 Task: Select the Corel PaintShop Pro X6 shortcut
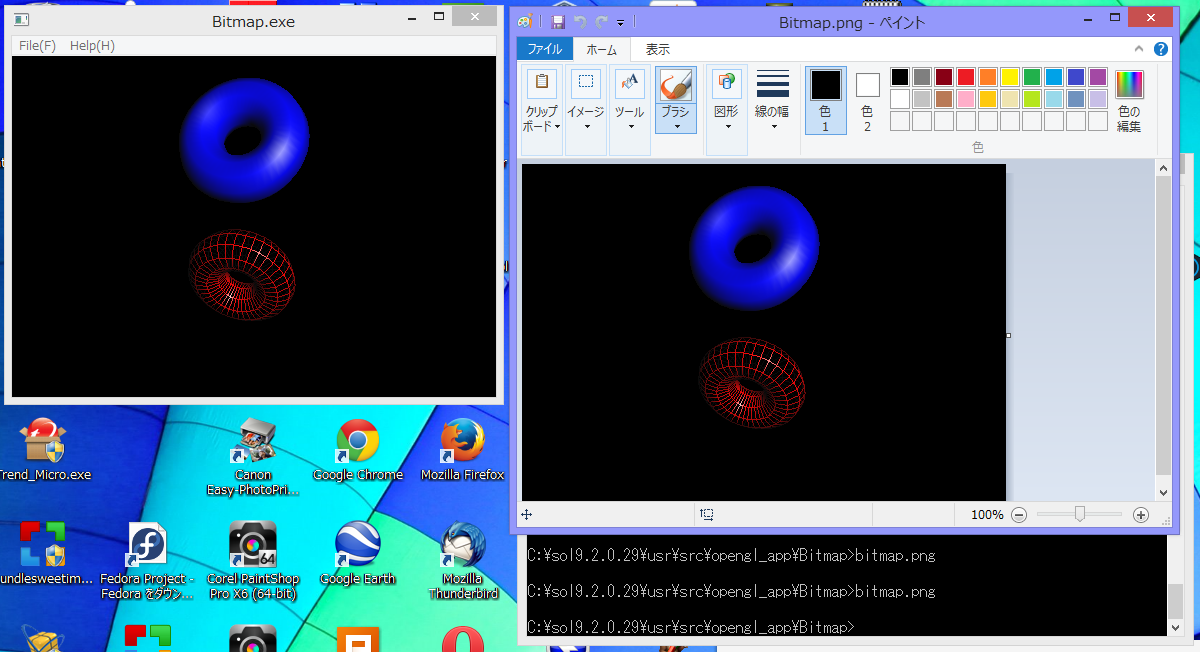[x=253, y=560]
